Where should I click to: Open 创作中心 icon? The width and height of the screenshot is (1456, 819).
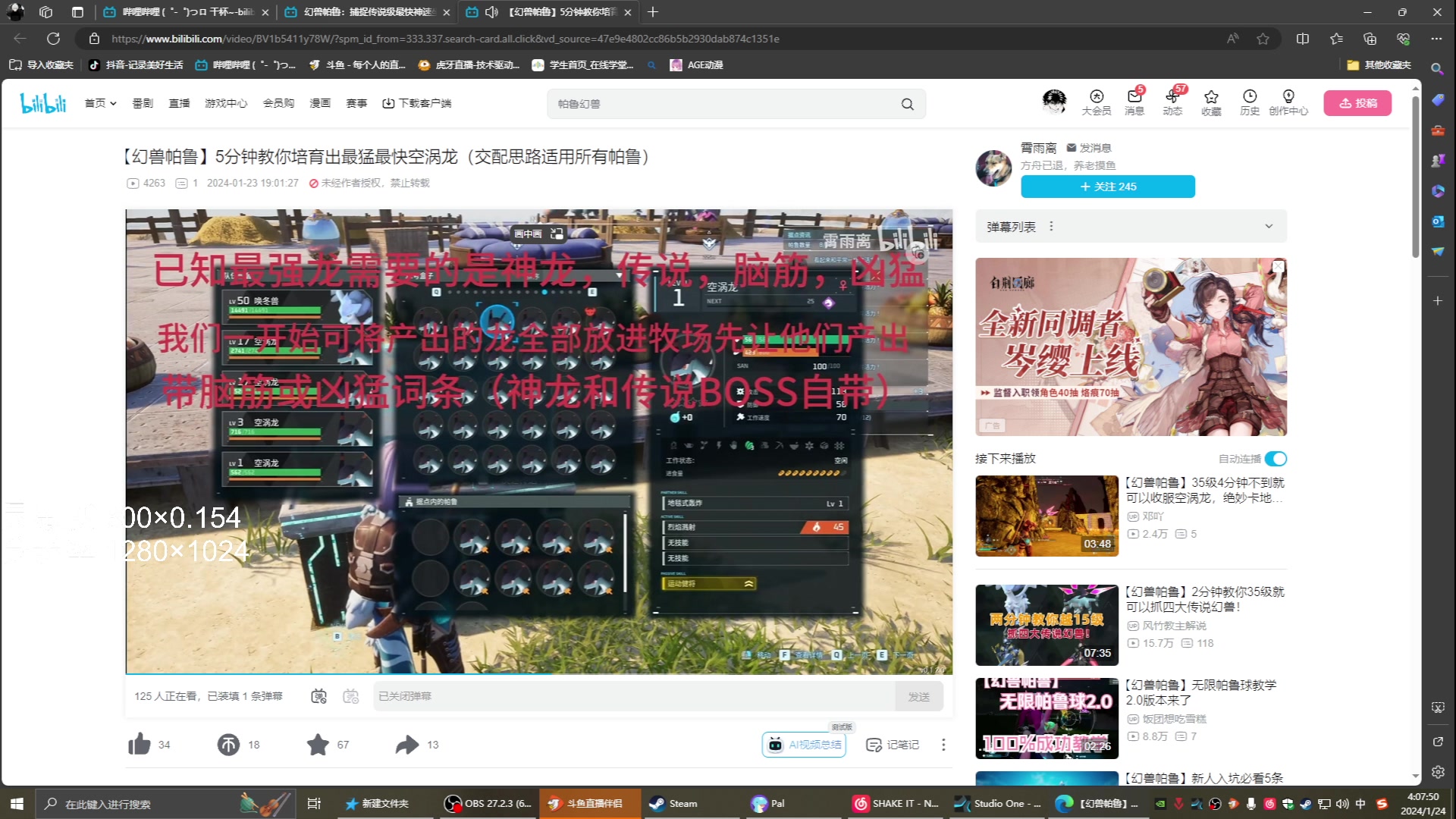1288,102
